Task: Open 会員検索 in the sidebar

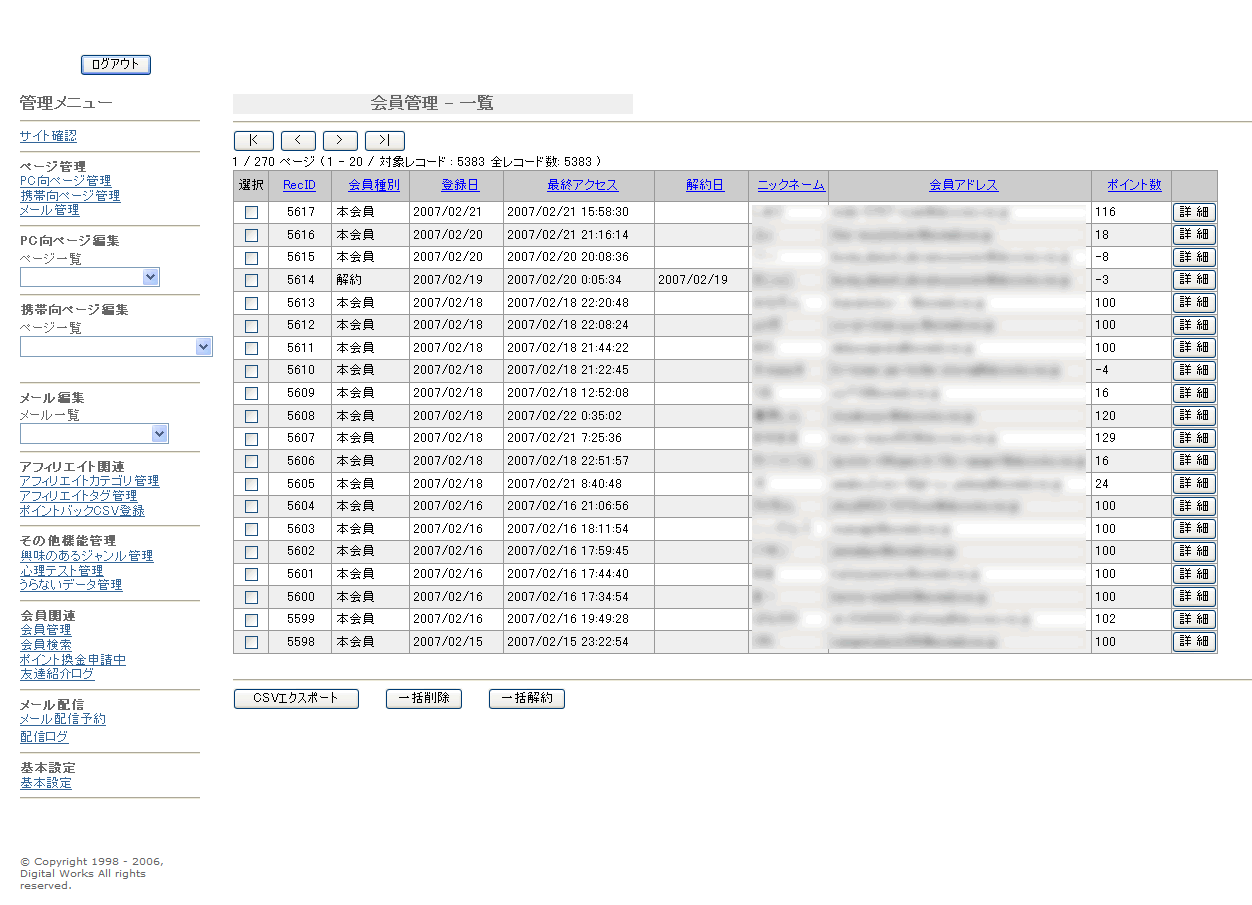Action: click(x=46, y=645)
